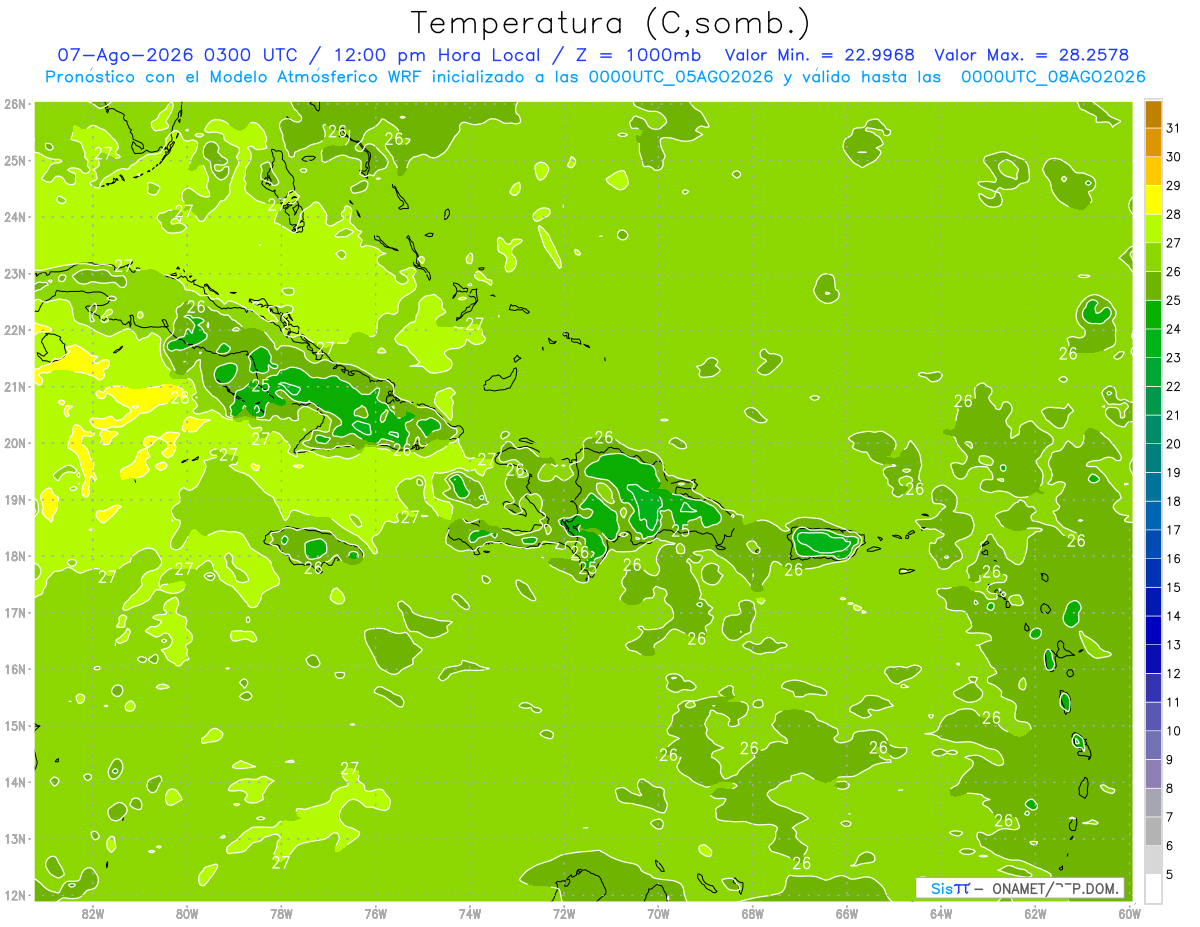Click the 24N latitude axis label

tap(15, 217)
